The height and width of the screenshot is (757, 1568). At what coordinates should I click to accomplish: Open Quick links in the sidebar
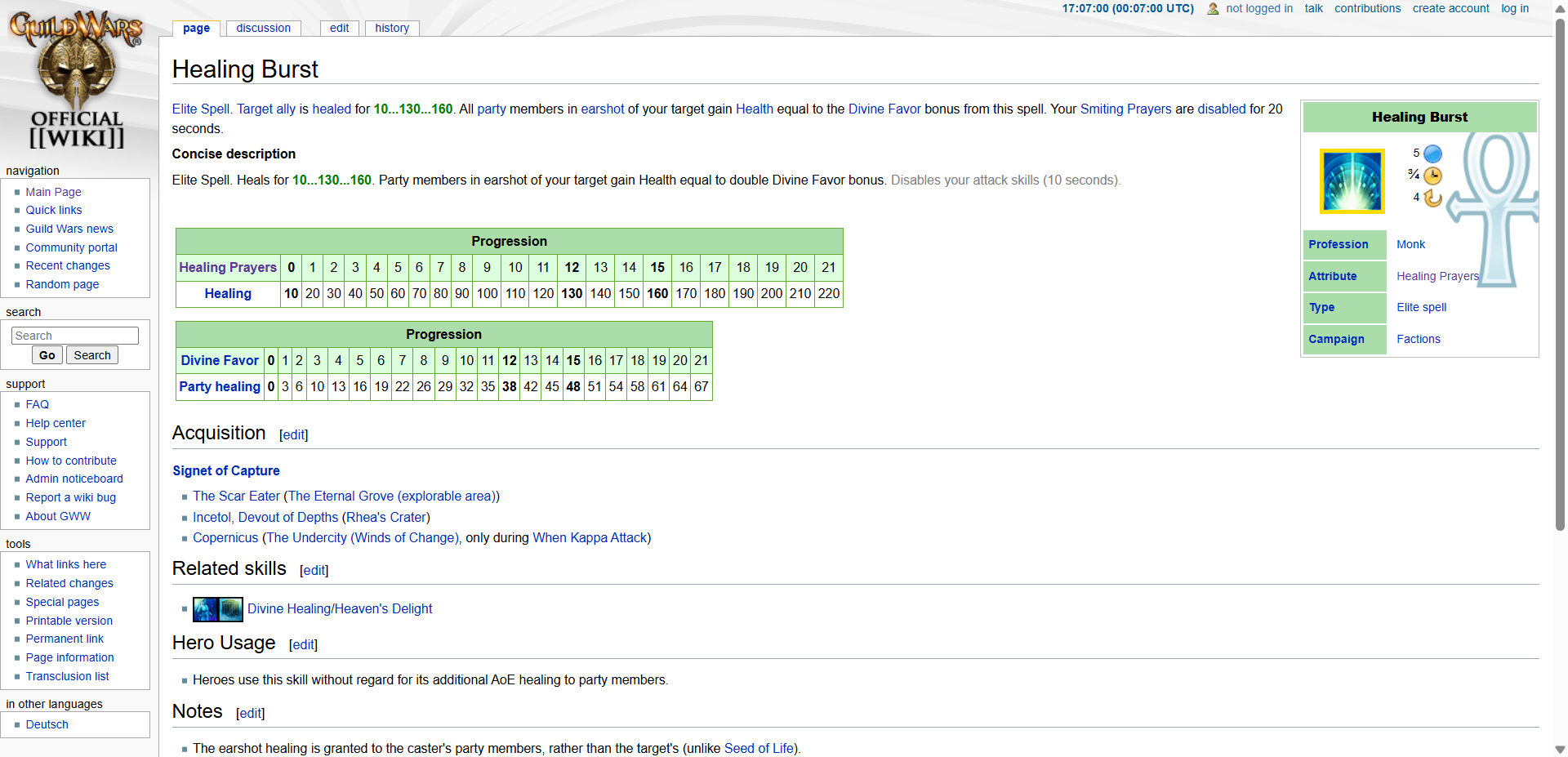[54, 210]
